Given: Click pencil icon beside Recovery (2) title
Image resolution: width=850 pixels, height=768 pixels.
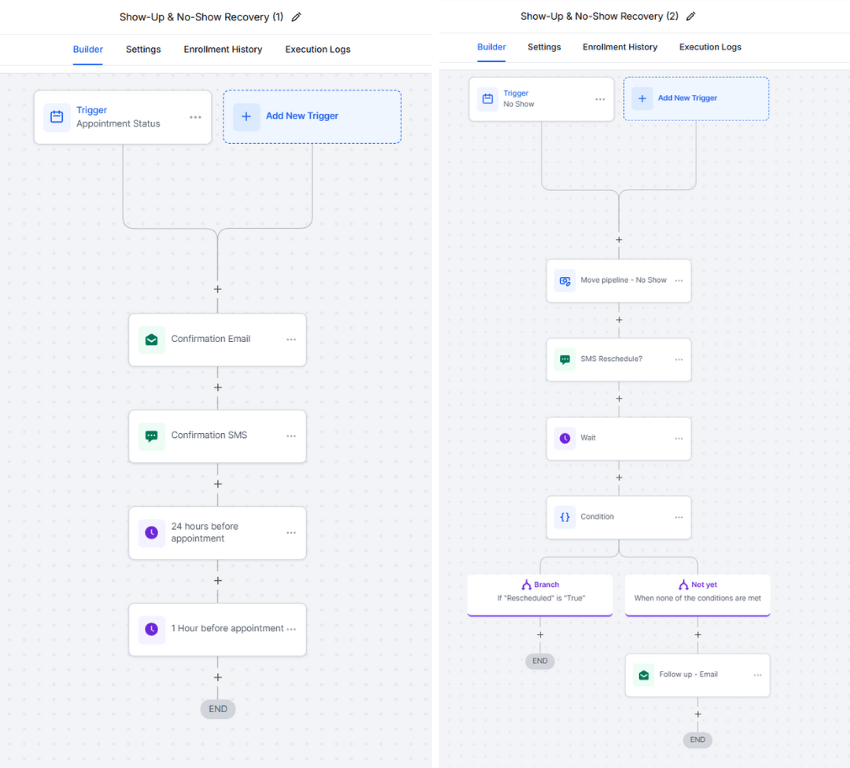Looking at the screenshot, I should point(691,16).
